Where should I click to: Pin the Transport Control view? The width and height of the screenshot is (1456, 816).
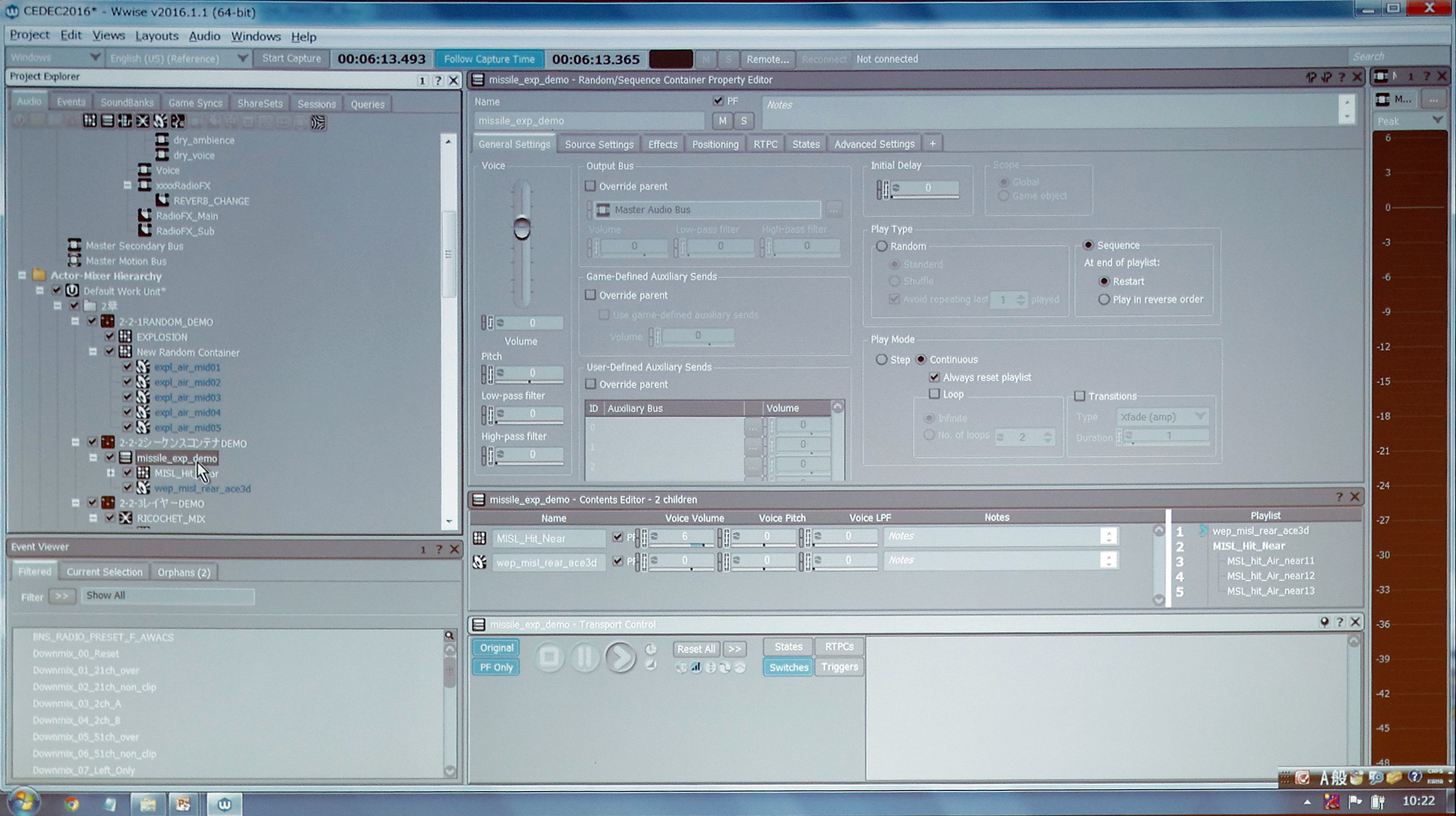pos(1324,622)
